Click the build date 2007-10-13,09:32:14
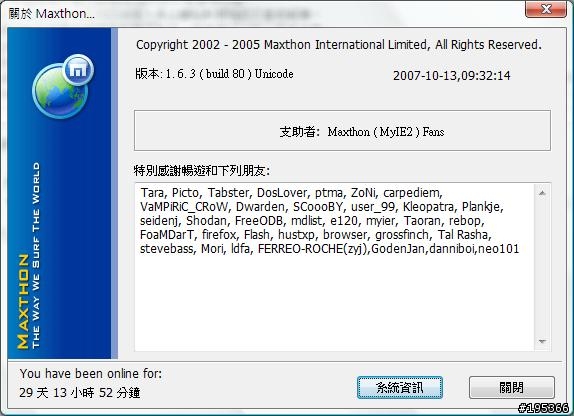This screenshot has height=416, width=574. [451, 76]
